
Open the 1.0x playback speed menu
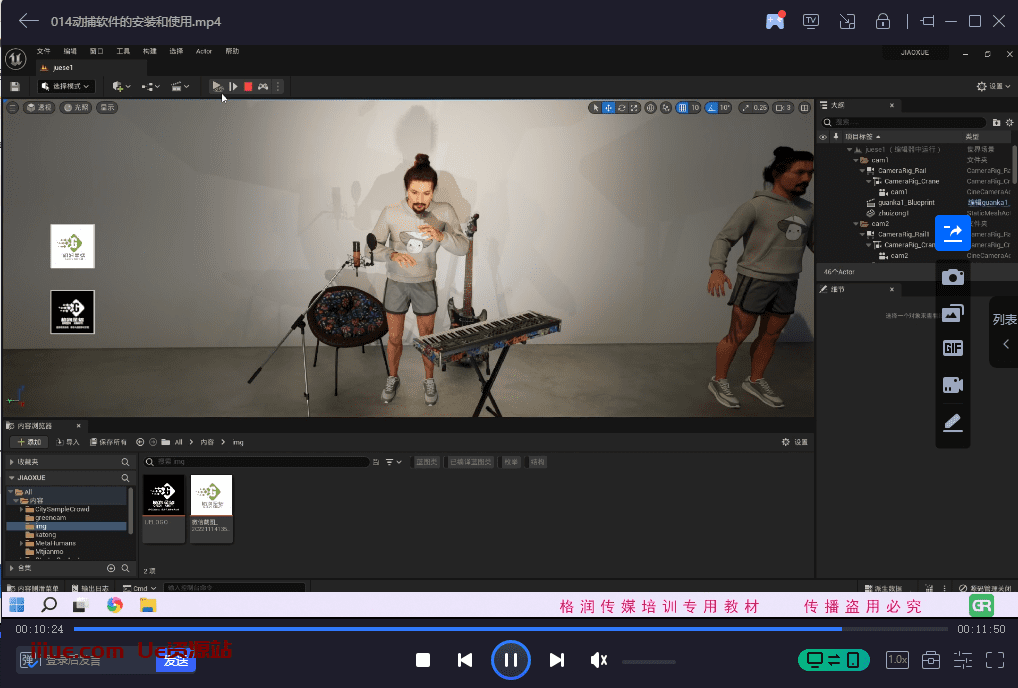(x=897, y=660)
